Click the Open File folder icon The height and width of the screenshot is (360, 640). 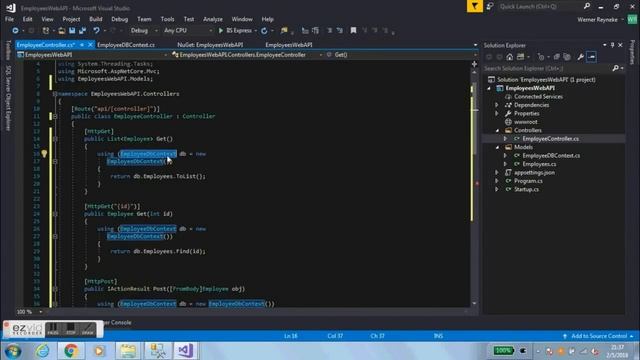(62, 31)
